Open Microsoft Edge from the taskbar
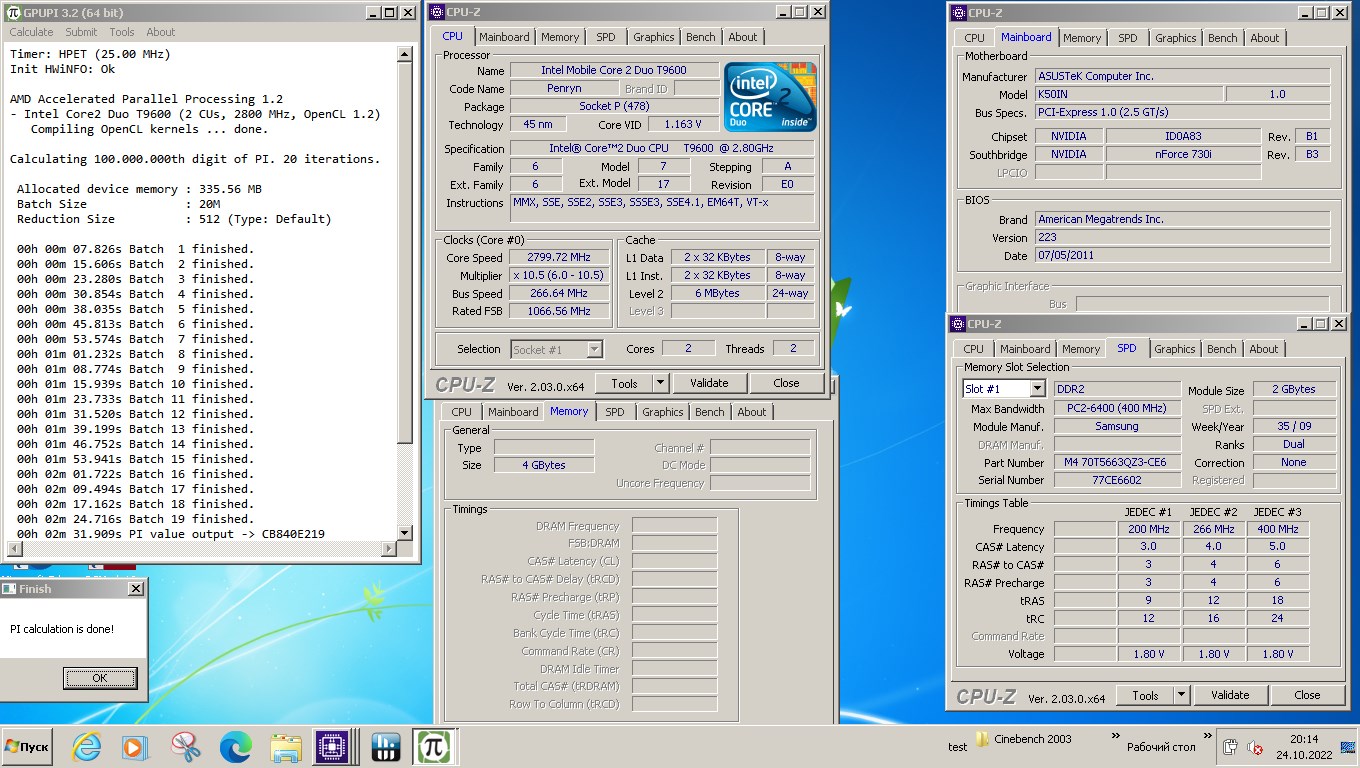The width and height of the screenshot is (1360, 768). [236, 746]
